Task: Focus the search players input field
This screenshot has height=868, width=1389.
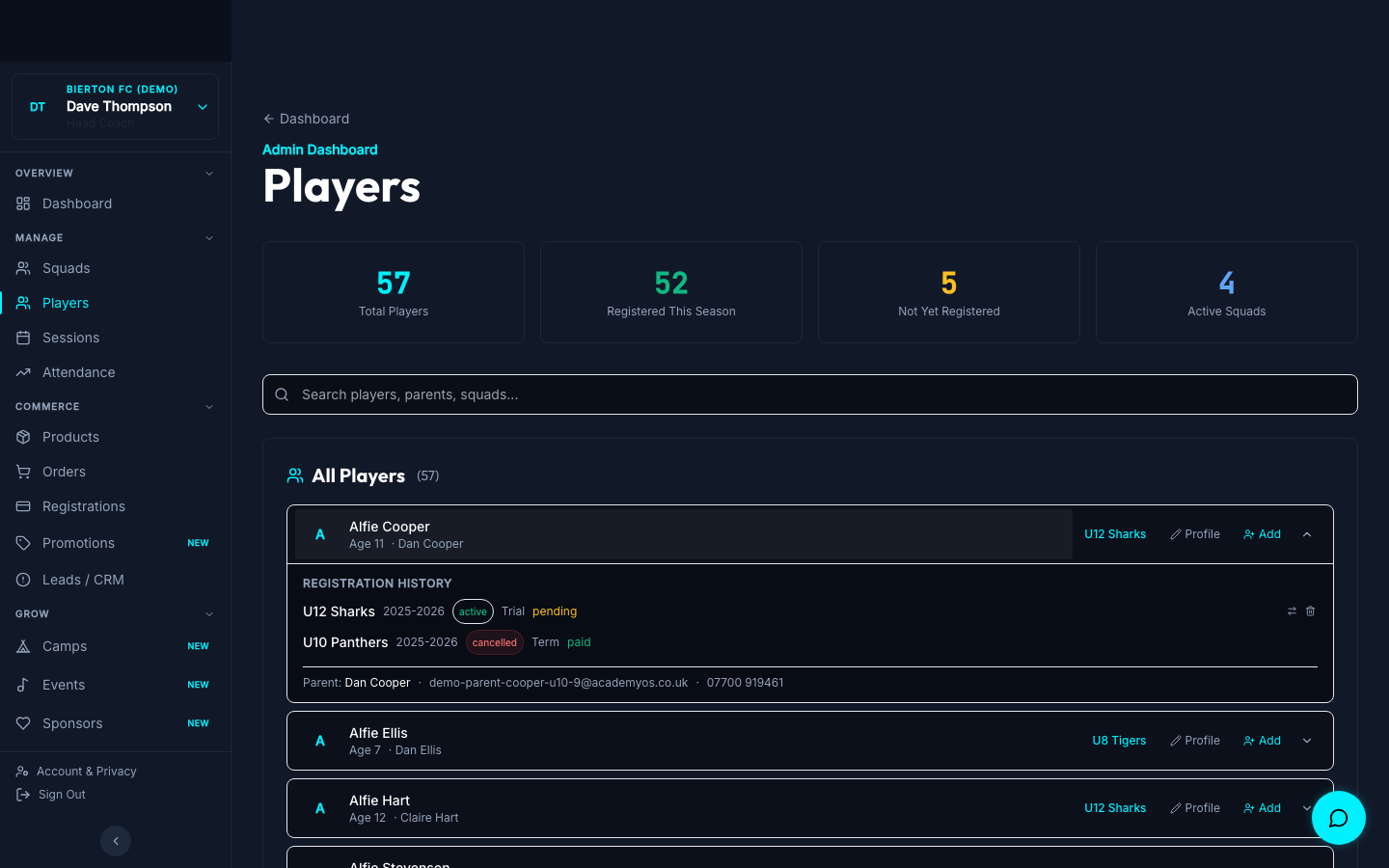Action: 810,394
